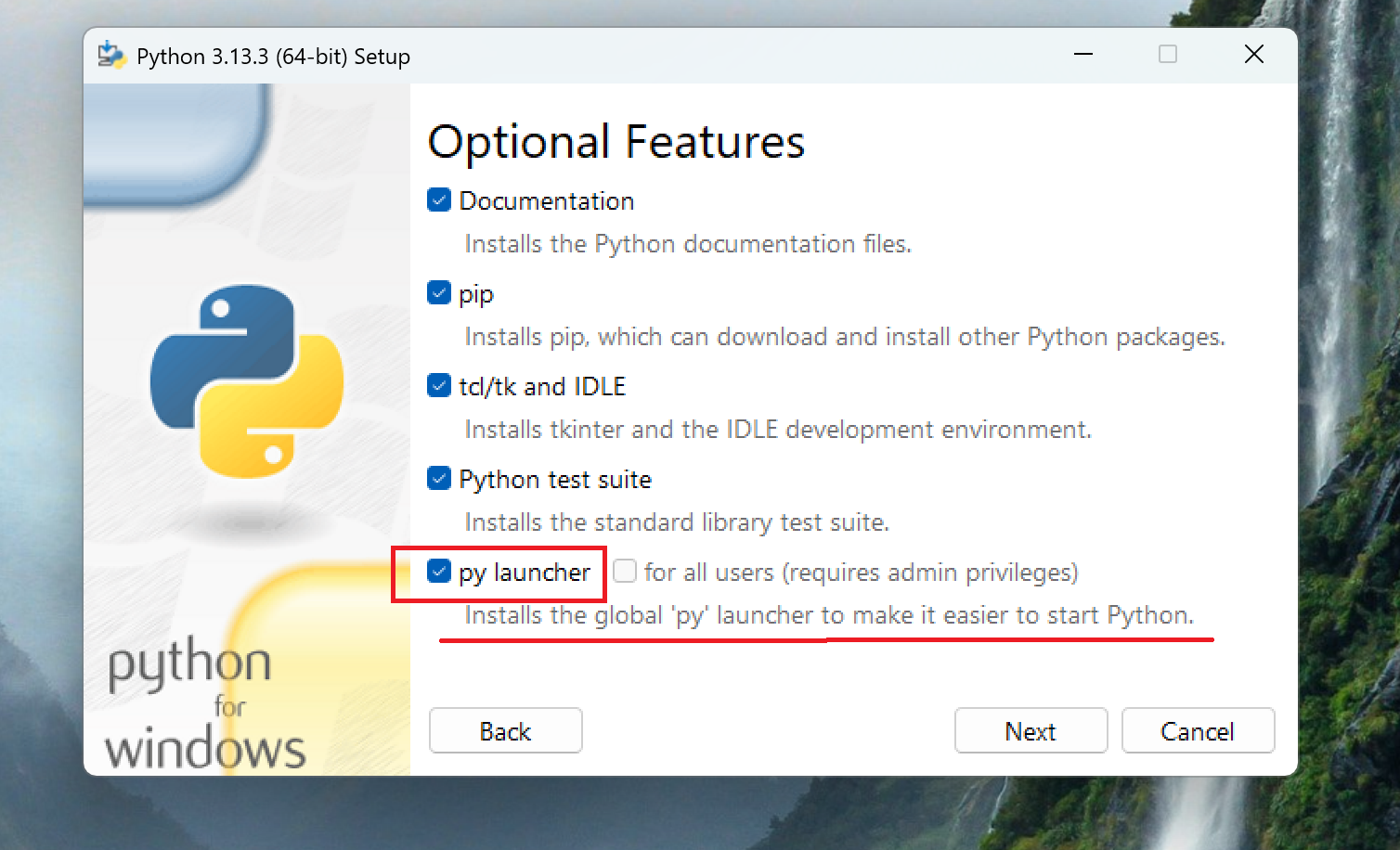Image resolution: width=1400 pixels, height=850 pixels.
Task: Click 'Installs the standard library test suite.'
Action: click(677, 522)
